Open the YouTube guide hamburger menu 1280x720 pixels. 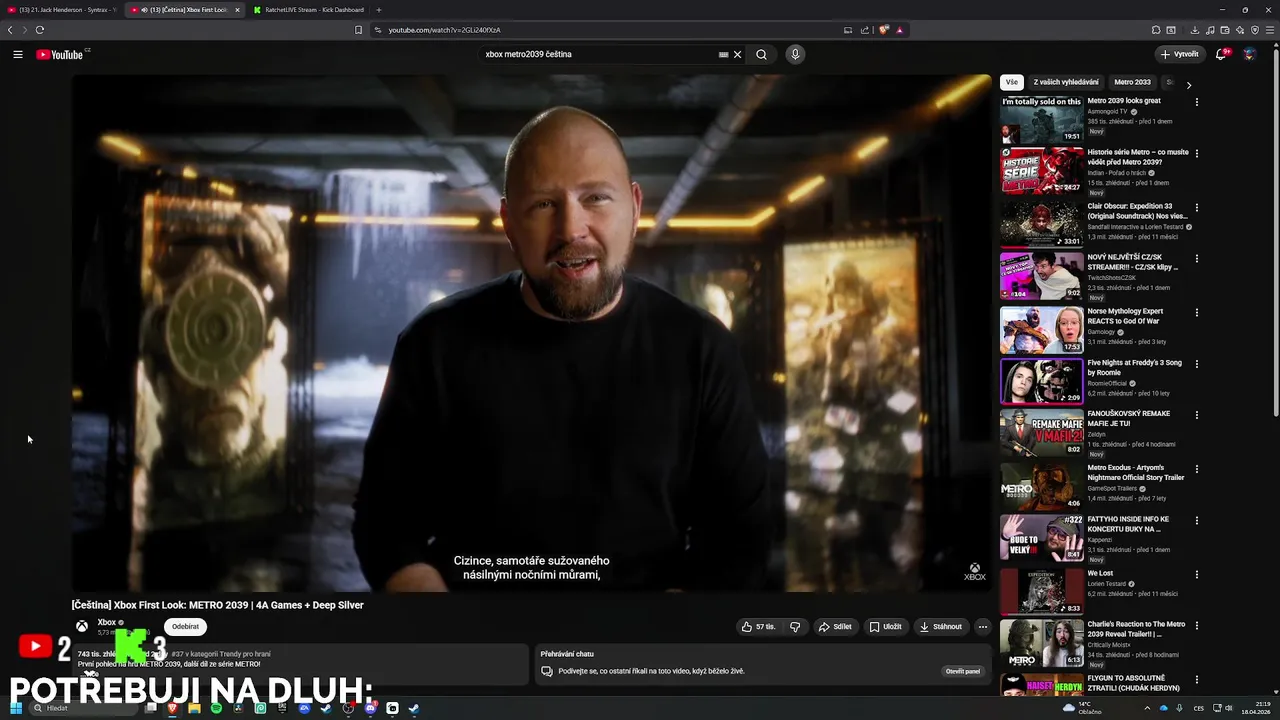(18, 54)
